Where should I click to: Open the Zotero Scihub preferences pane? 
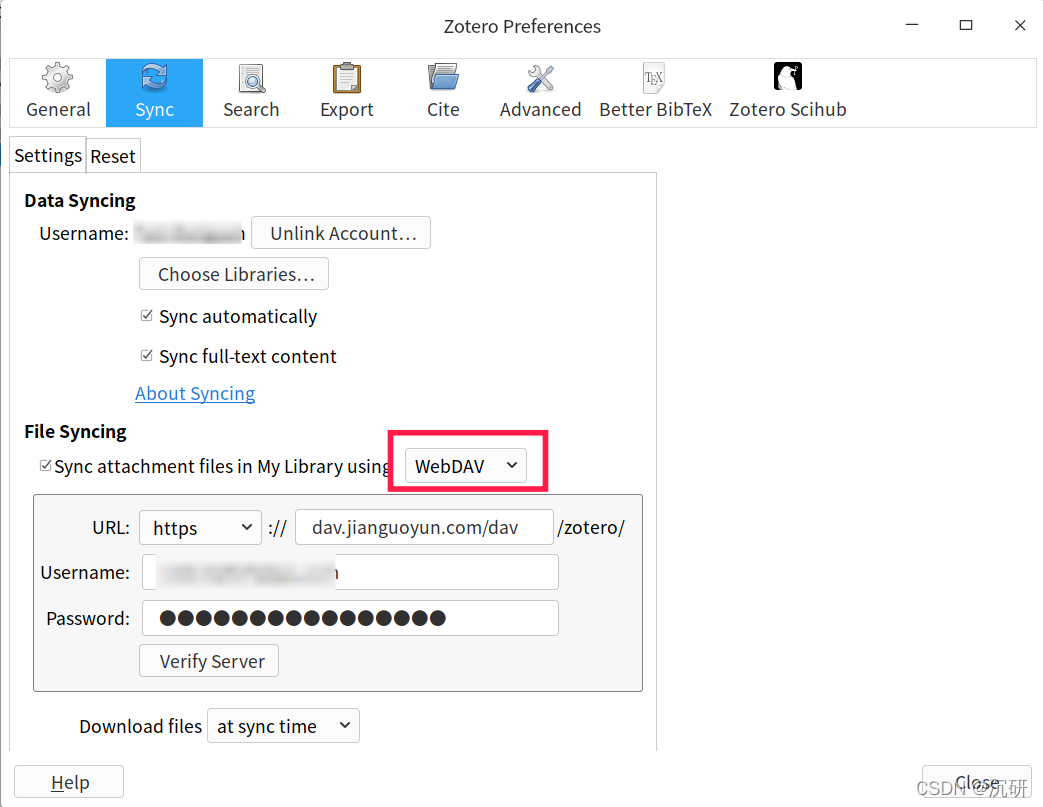point(788,92)
